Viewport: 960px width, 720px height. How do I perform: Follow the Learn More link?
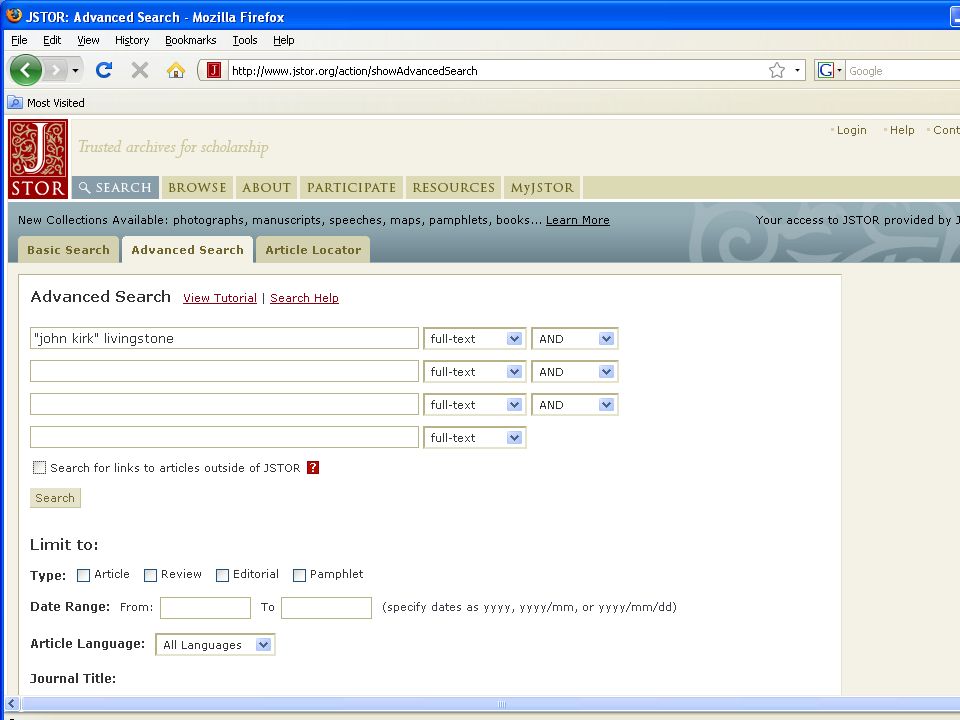point(577,220)
